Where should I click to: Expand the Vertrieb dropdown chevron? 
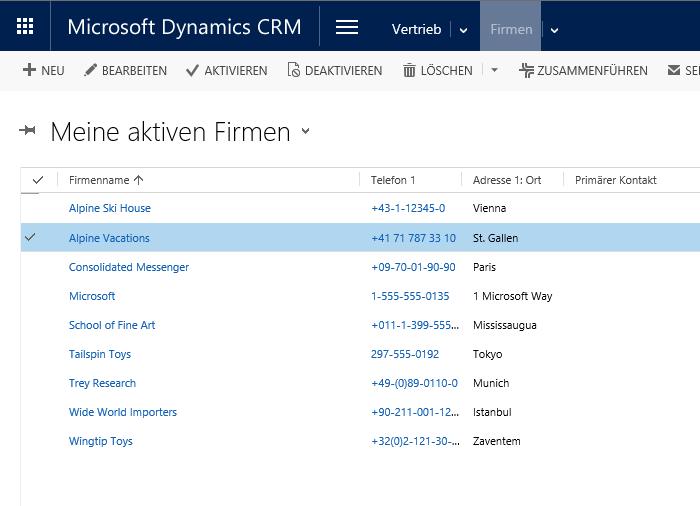pyautogui.click(x=463, y=30)
